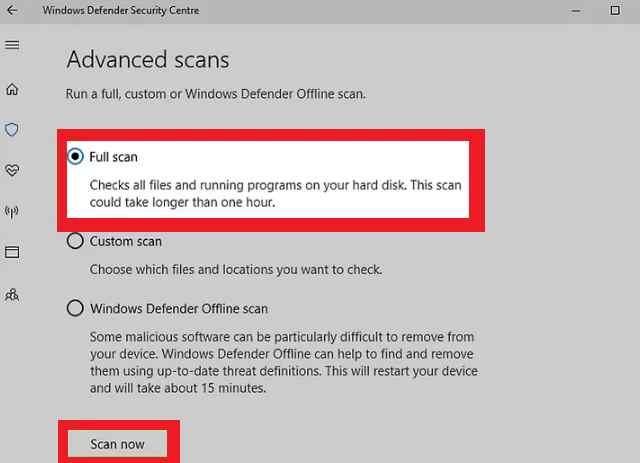Minimize the Windows Defender Security Centre window

pos(576,11)
